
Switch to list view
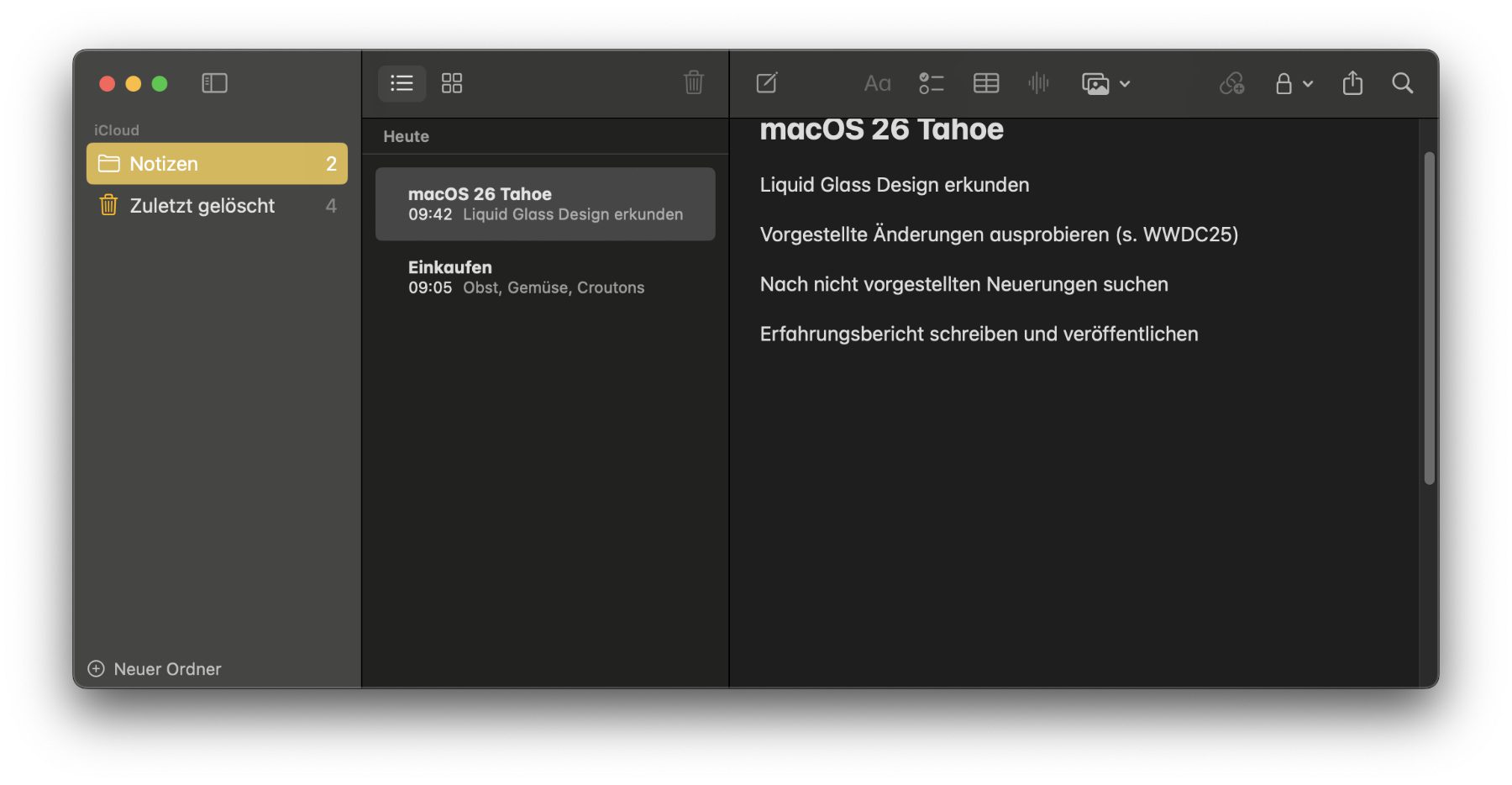pyautogui.click(x=402, y=83)
